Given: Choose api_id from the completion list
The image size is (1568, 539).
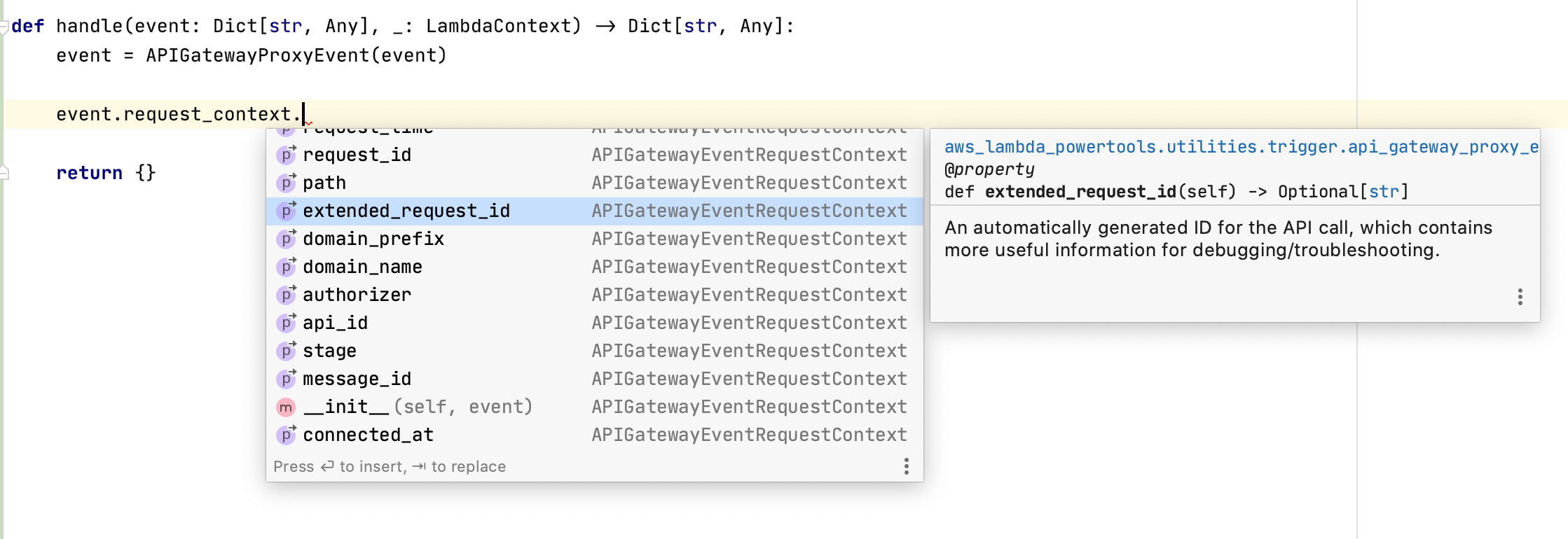Looking at the screenshot, I should (x=335, y=323).
